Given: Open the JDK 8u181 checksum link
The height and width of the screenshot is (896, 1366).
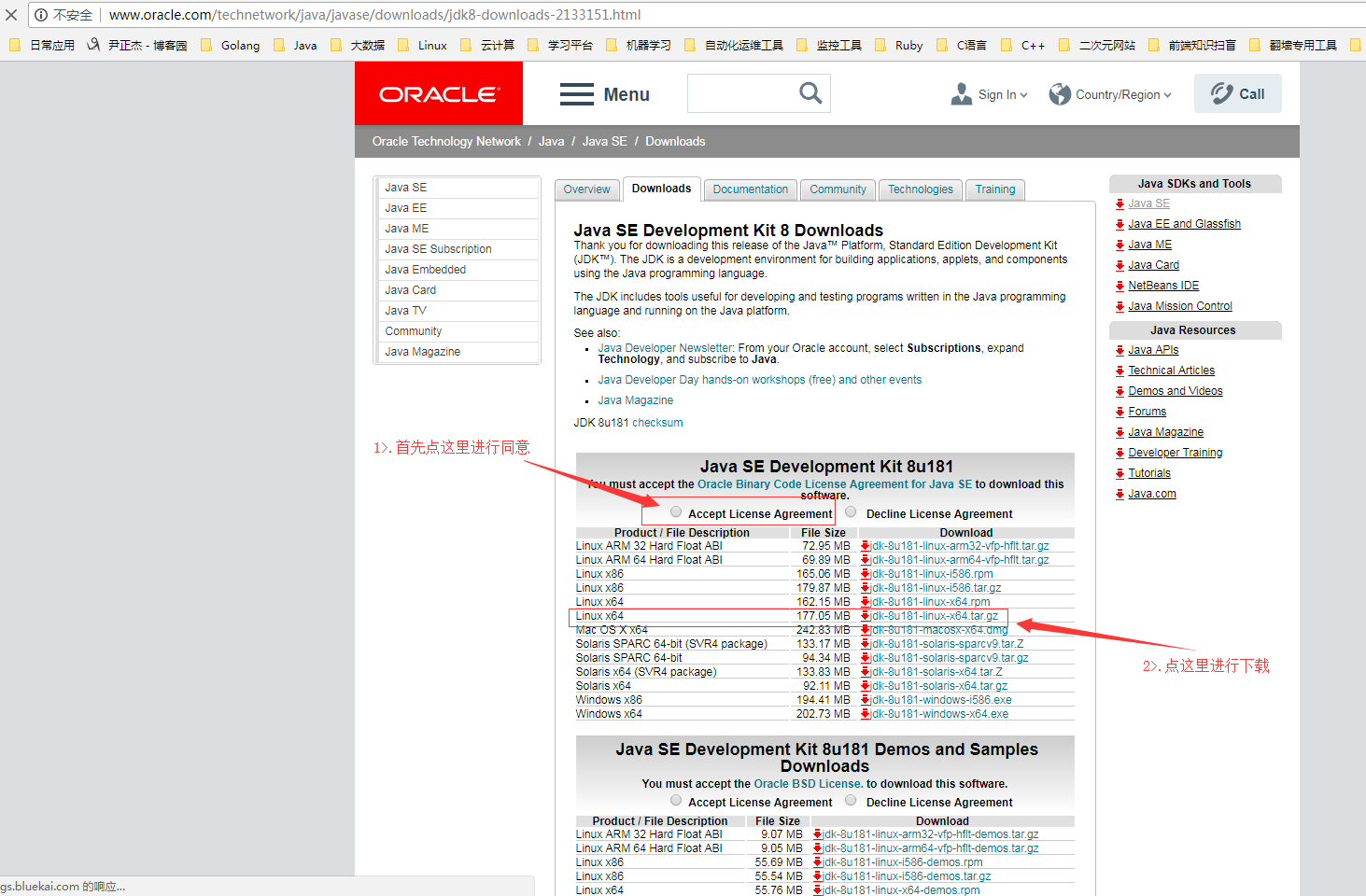Looking at the screenshot, I should coord(657,423).
